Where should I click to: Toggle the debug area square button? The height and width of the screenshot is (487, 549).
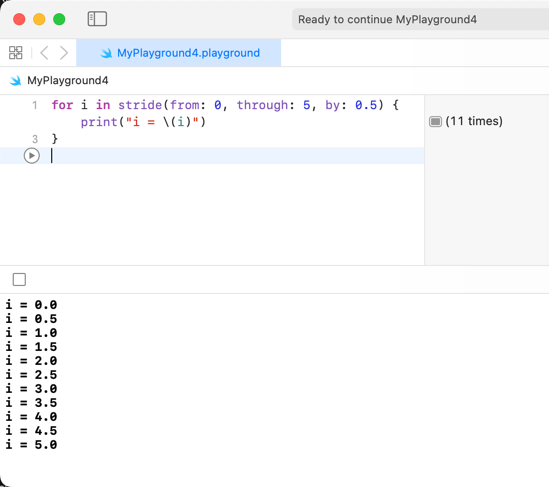pos(19,279)
